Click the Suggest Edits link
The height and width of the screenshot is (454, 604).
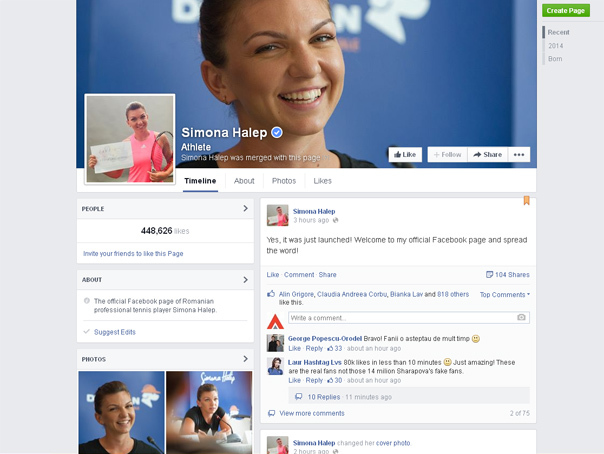tap(115, 332)
